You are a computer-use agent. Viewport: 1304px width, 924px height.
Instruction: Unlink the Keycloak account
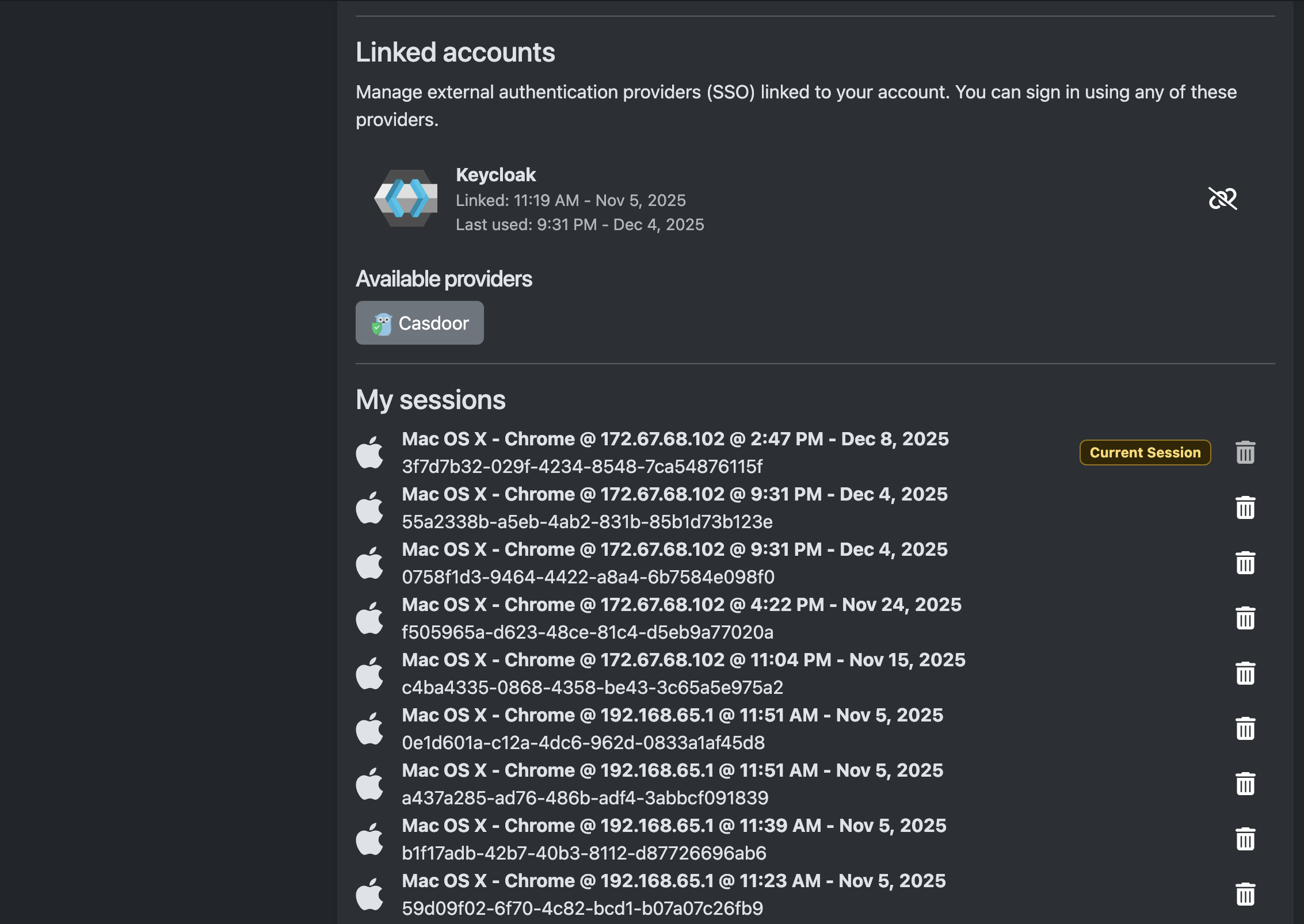click(x=1222, y=198)
